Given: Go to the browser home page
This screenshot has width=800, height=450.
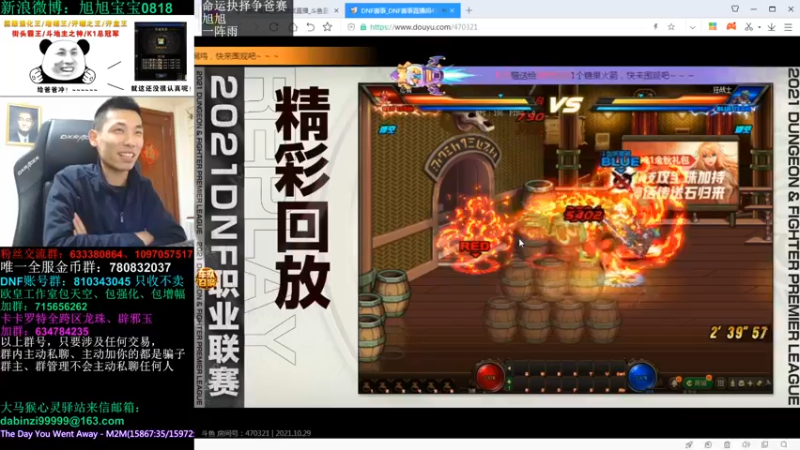Looking at the screenshot, I should coord(293,27).
